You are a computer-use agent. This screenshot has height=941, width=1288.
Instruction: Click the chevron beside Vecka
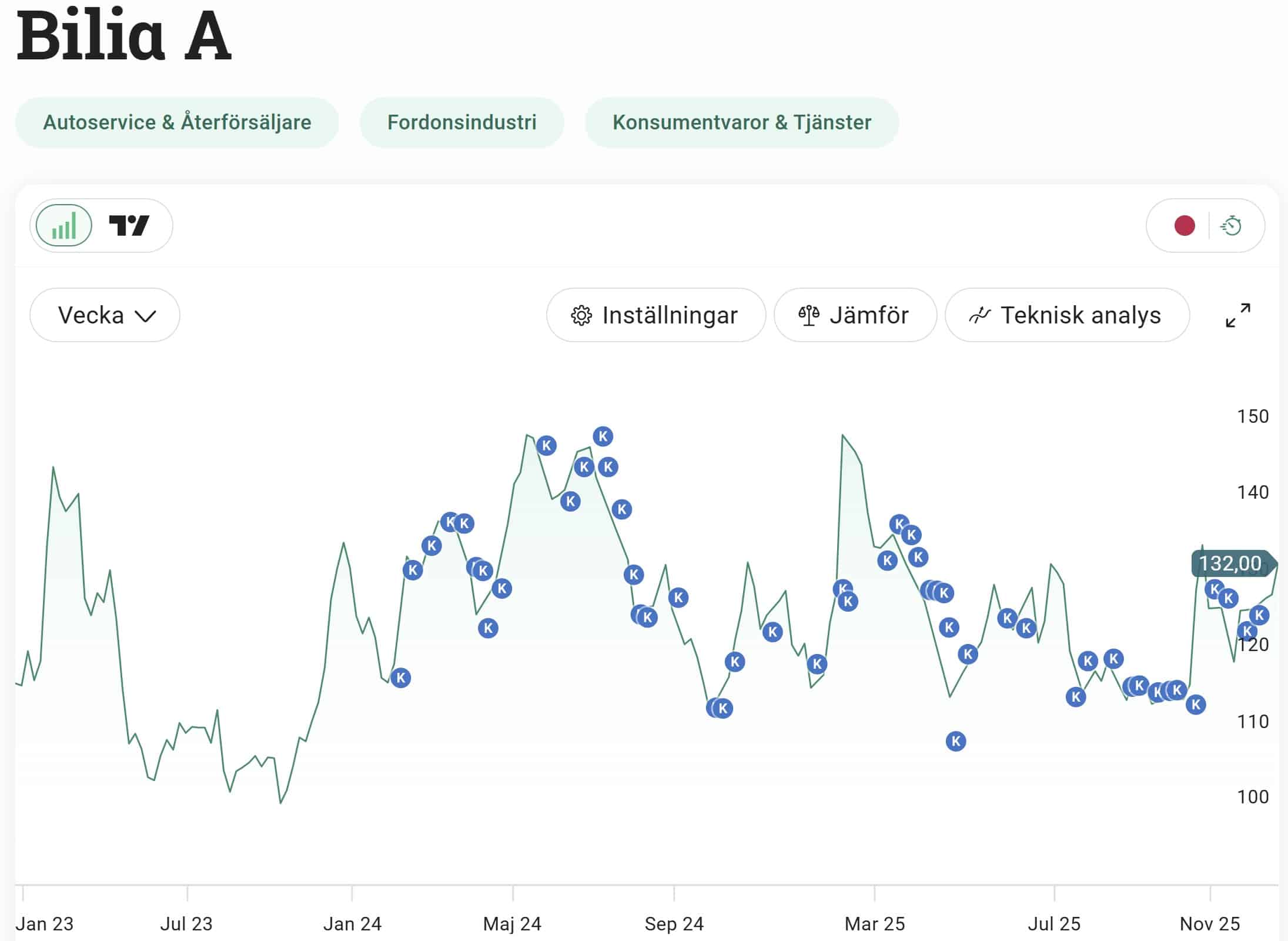pyautogui.click(x=145, y=316)
